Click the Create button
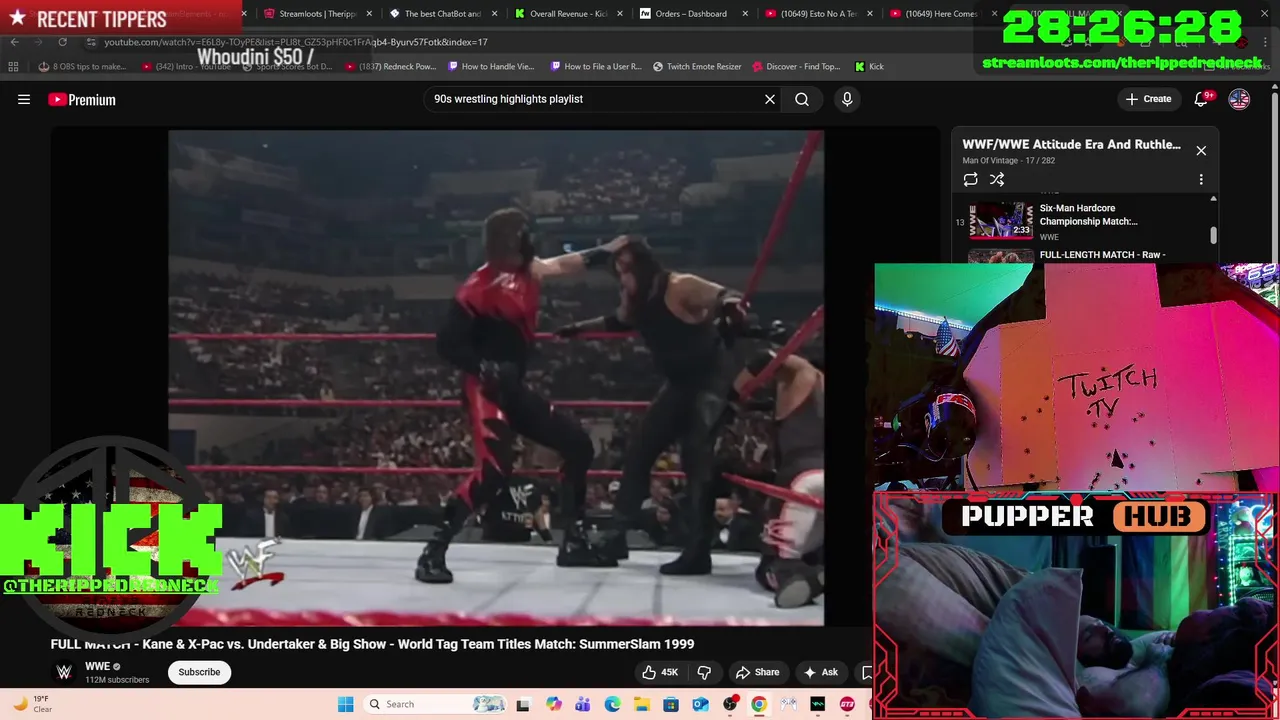The height and width of the screenshot is (720, 1280). (1148, 99)
